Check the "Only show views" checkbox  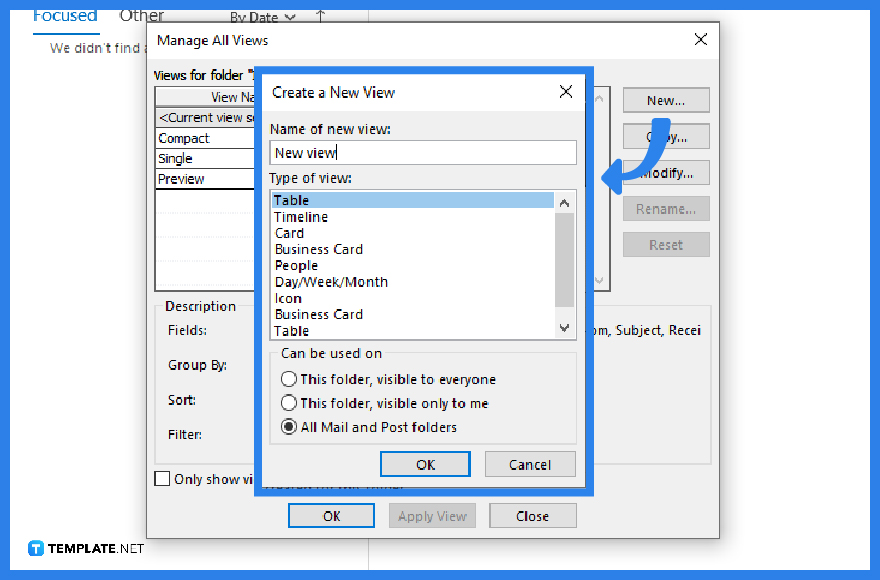pos(162,478)
